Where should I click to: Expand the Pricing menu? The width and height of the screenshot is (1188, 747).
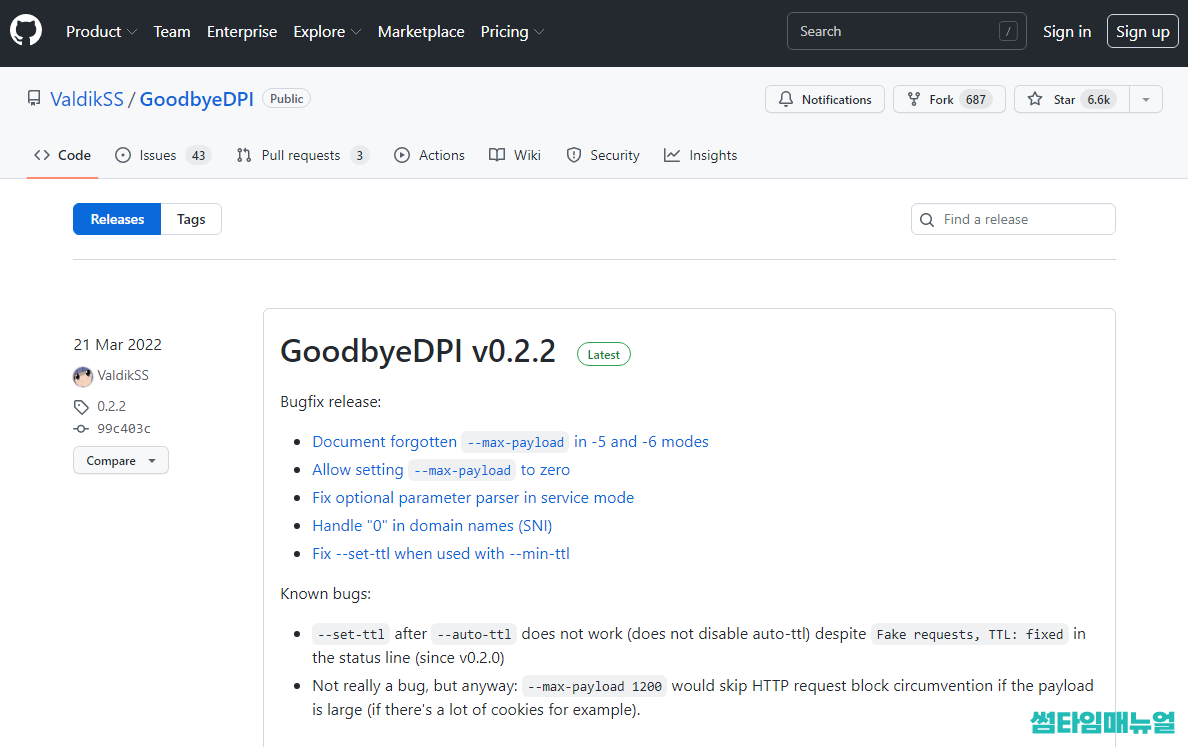click(x=512, y=32)
